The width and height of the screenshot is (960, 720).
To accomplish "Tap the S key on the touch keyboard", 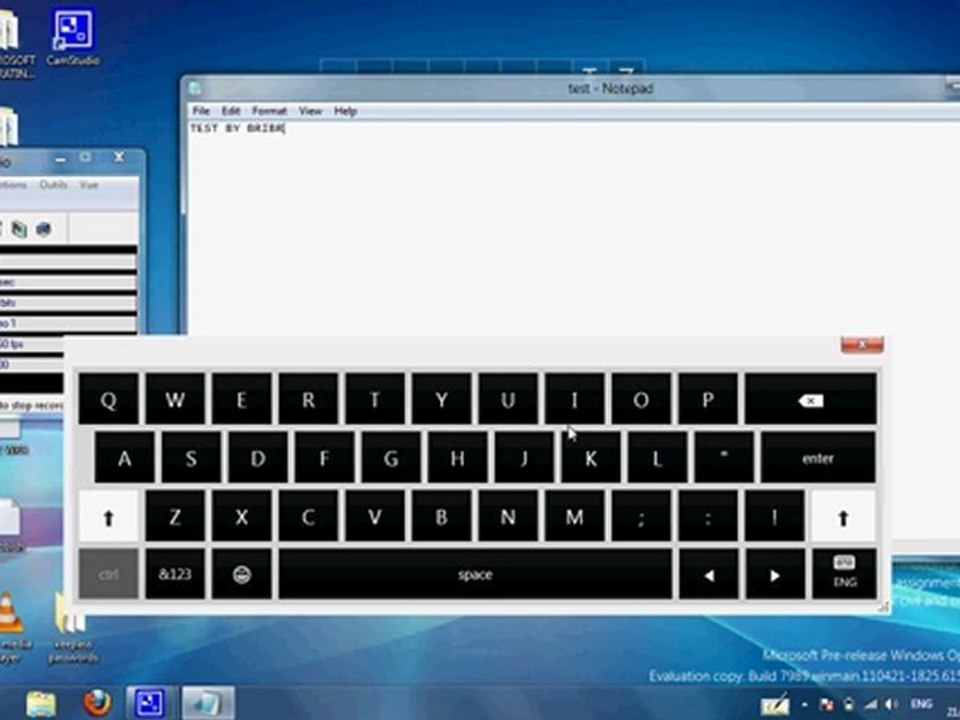I will 191,457.
